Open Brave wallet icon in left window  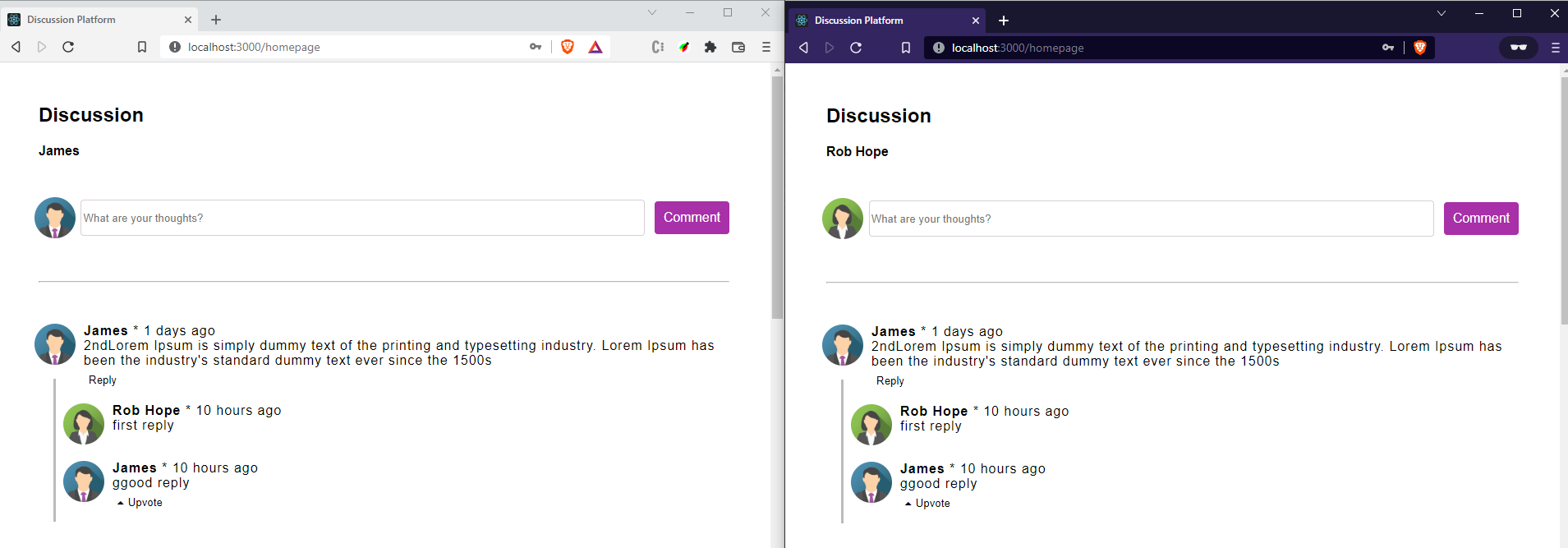pyautogui.click(x=738, y=47)
